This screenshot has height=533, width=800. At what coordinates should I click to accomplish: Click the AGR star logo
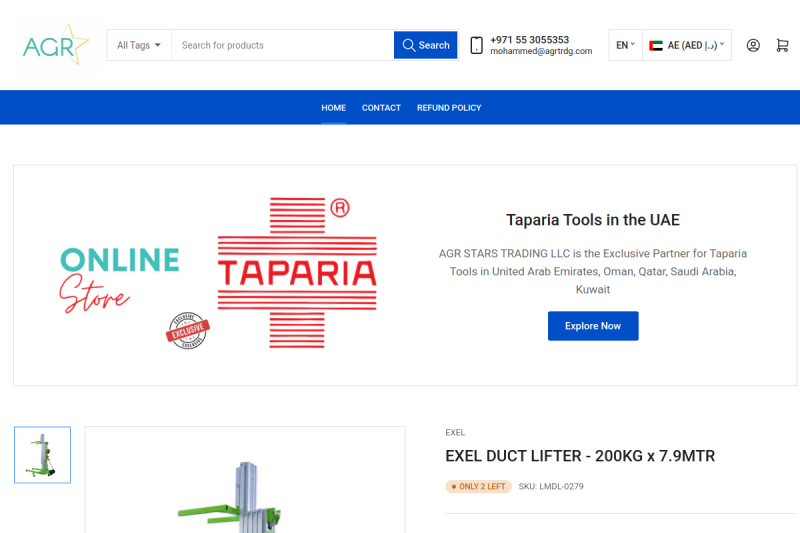click(56, 45)
